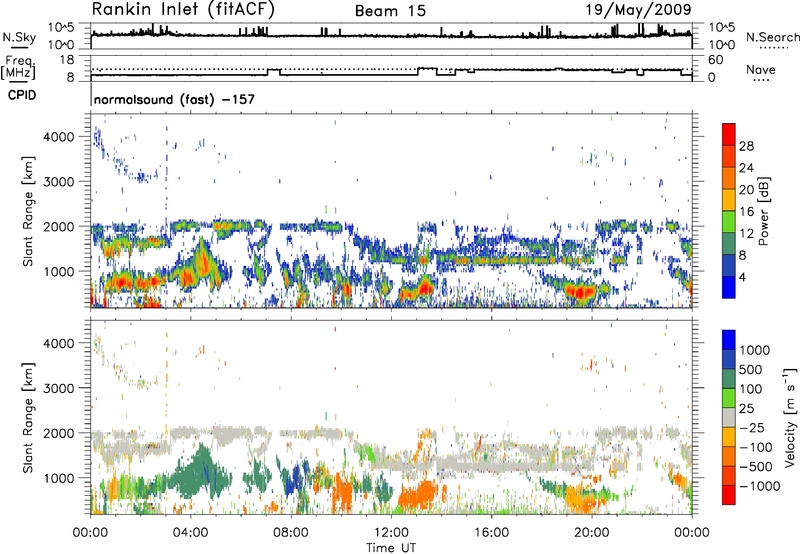The image size is (800, 554).
Task: Pick the gray segment of velocity colorbar
Action: (x=729, y=418)
